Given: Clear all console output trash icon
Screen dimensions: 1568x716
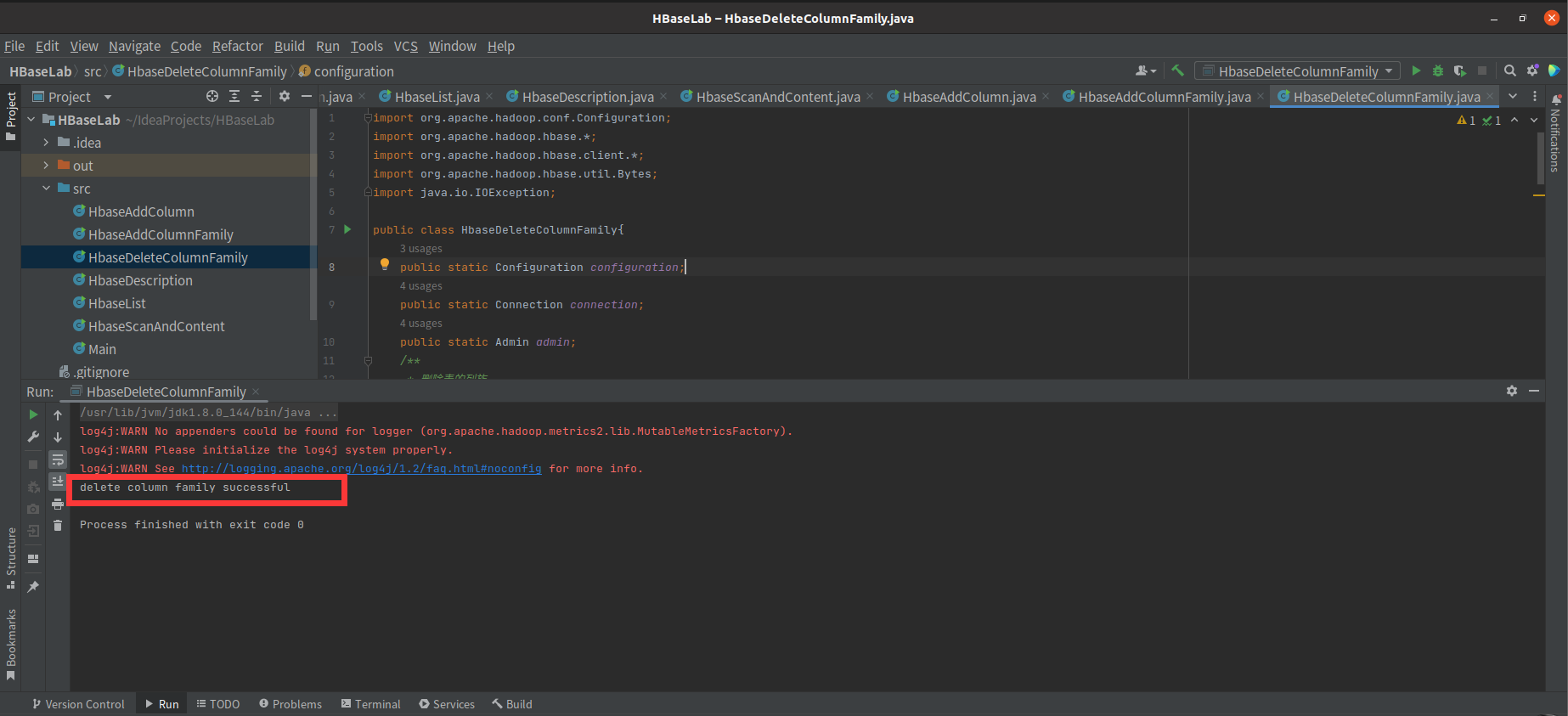Looking at the screenshot, I should pos(58,526).
